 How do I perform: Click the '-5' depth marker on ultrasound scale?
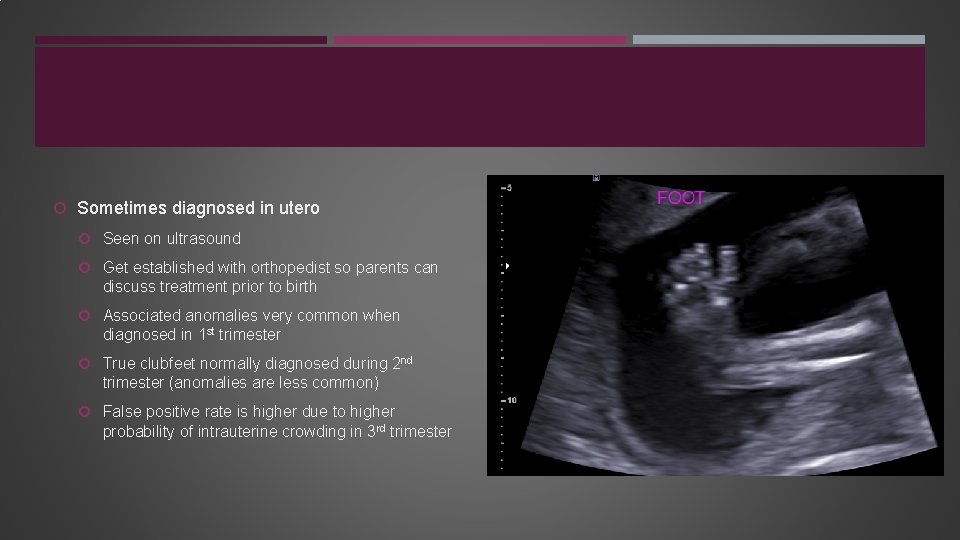506,188
